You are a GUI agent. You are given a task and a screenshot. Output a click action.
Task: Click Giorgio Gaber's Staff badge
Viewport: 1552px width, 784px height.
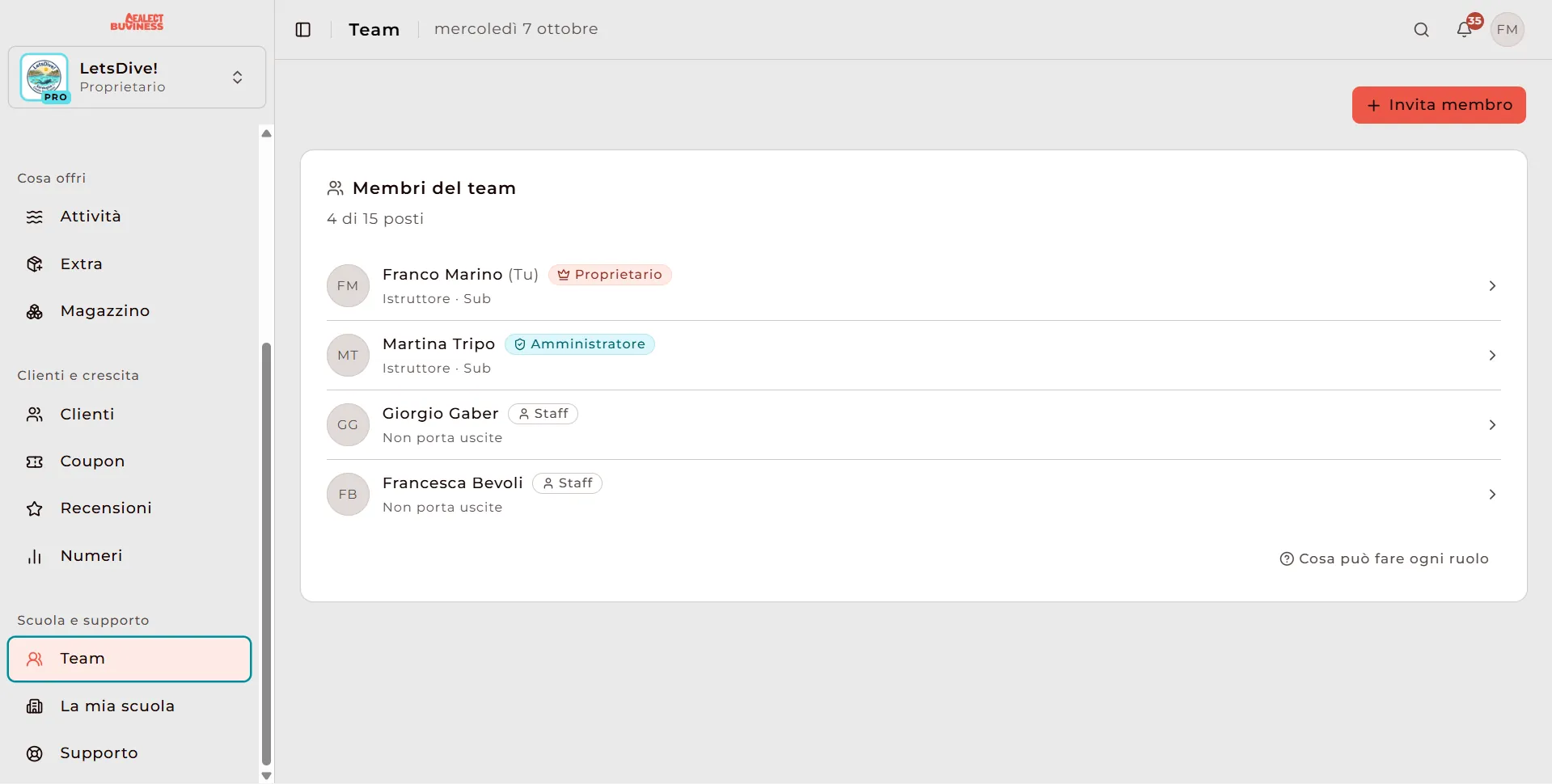pos(543,414)
